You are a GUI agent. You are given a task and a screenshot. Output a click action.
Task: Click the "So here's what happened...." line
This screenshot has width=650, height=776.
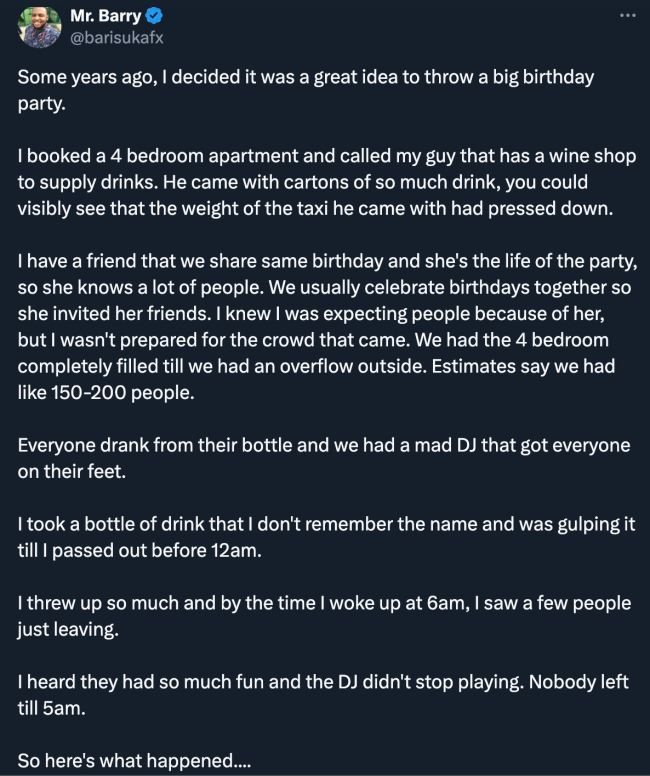point(134,760)
